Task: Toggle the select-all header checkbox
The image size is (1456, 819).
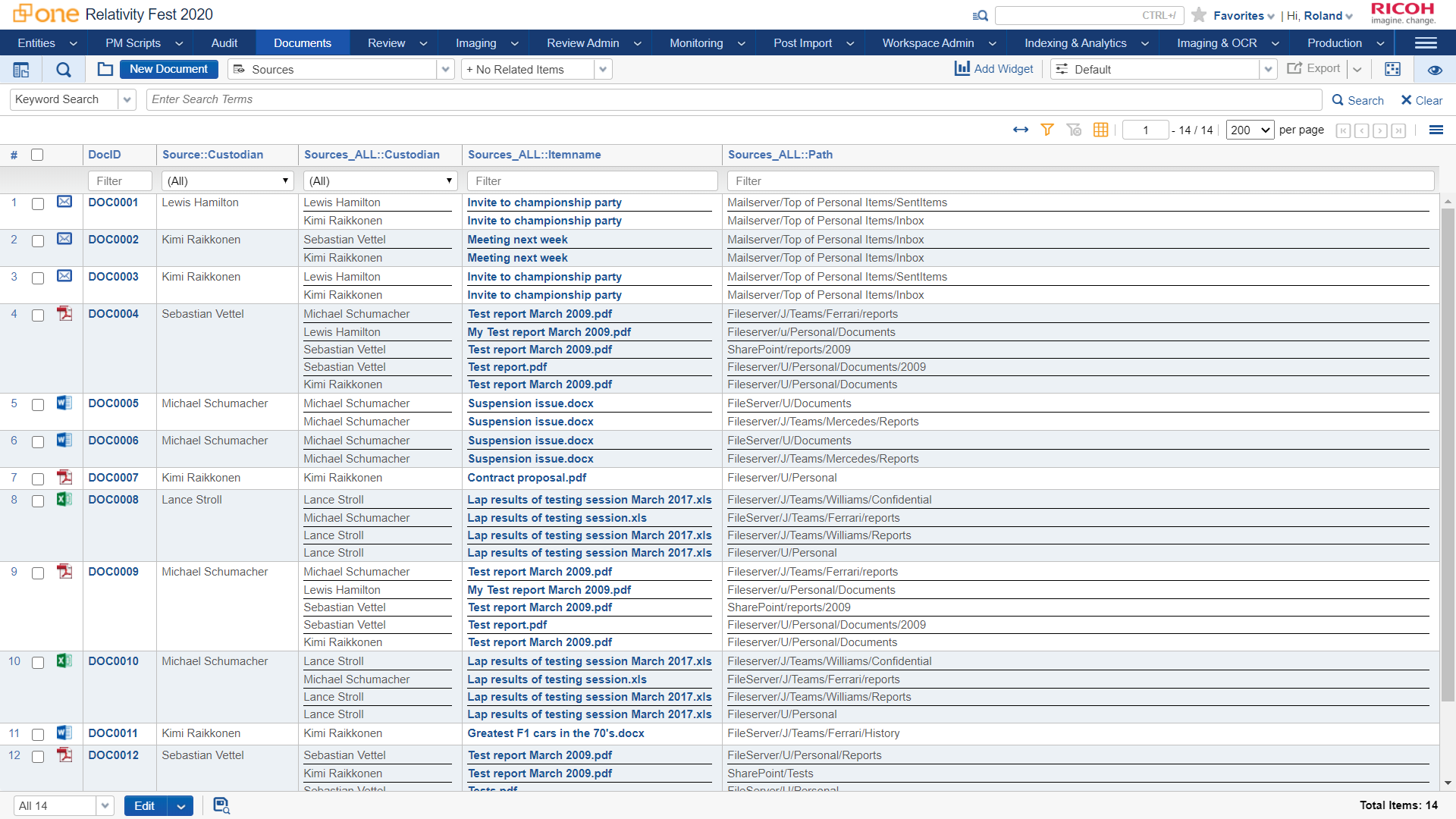Action: tap(37, 155)
